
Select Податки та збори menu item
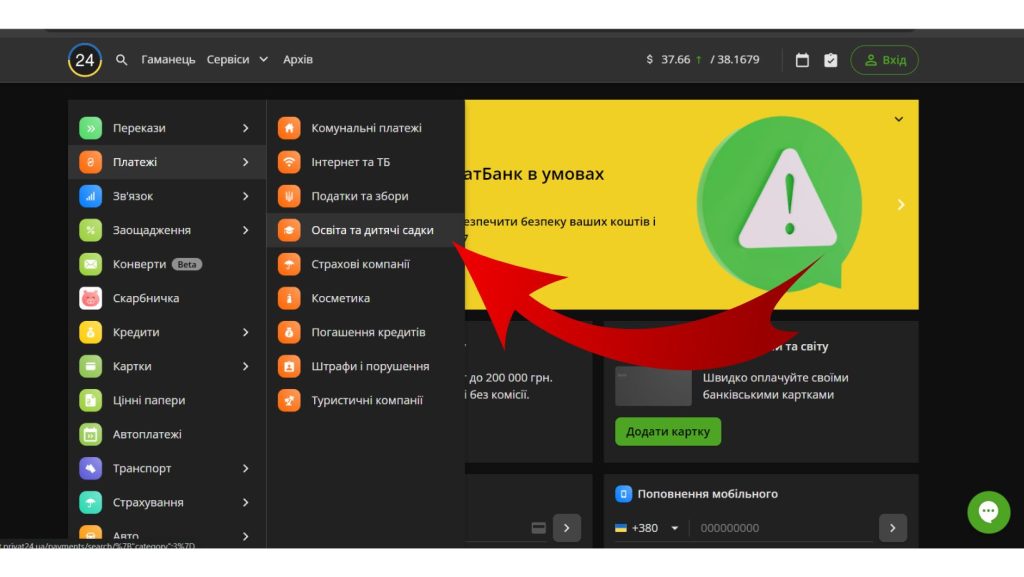[359, 196]
